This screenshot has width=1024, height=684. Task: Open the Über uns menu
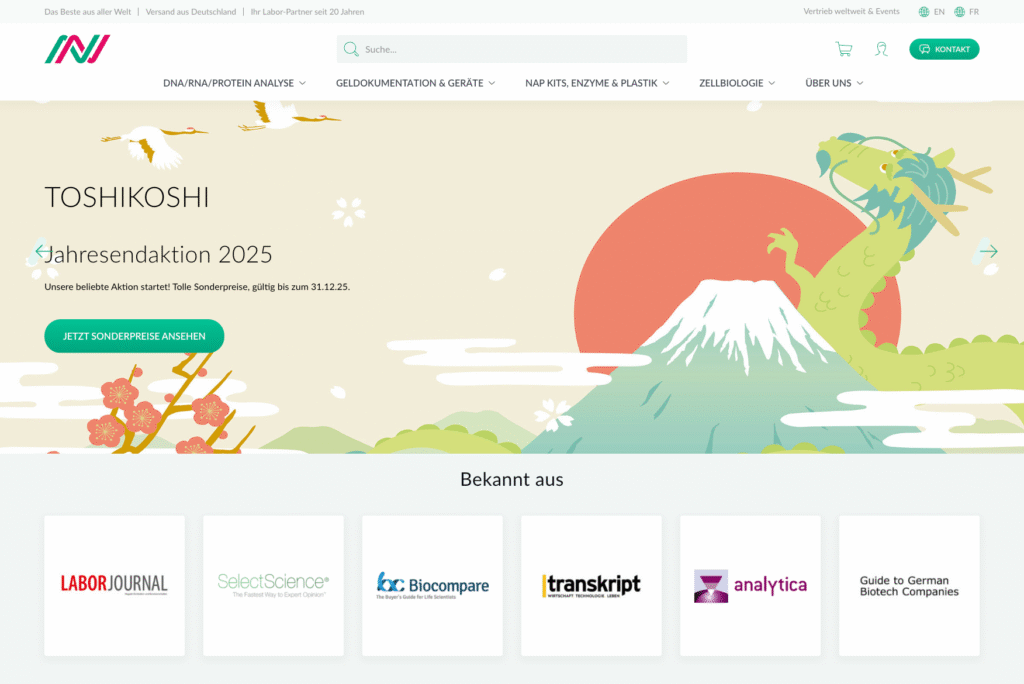pyautogui.click(x=834, y=83)
